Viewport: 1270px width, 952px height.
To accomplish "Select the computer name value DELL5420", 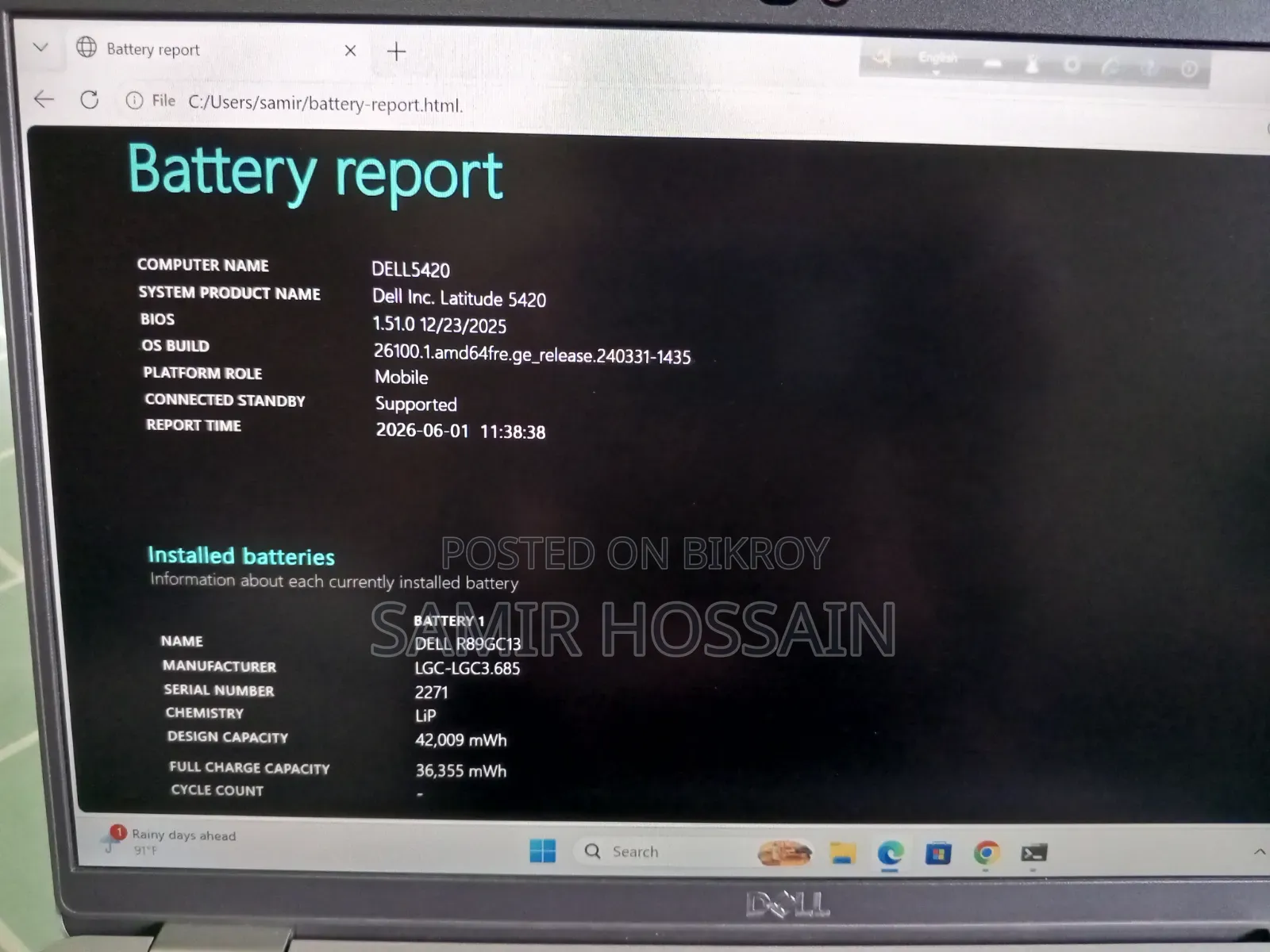I will 410,270.
